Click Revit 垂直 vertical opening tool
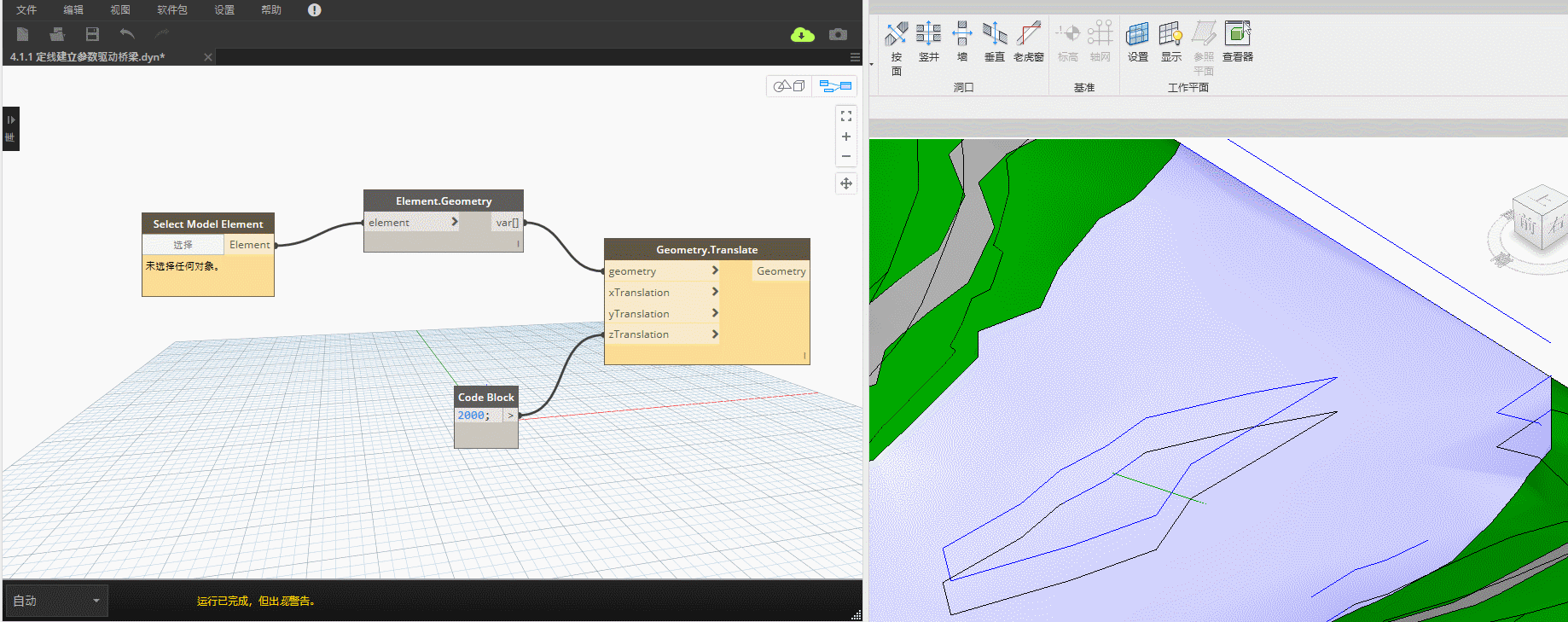The width and height of the screenshot is (1568, 622). point(995,43)
